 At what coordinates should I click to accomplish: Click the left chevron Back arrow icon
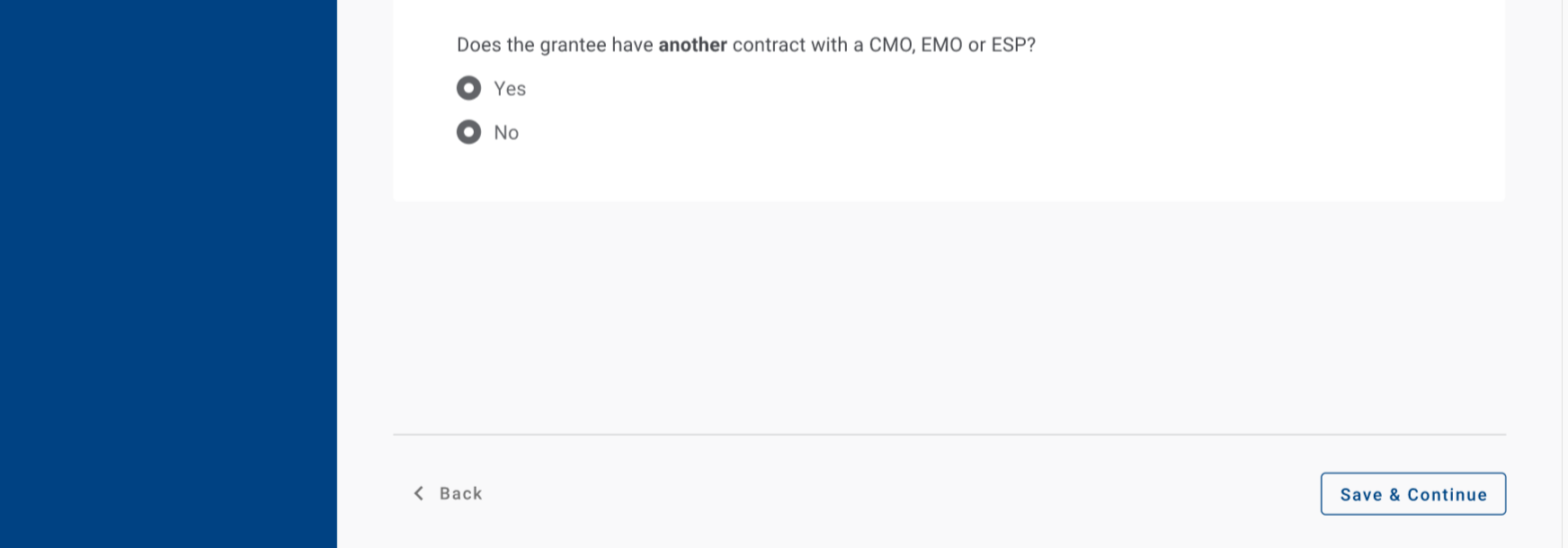click(419, 493)
